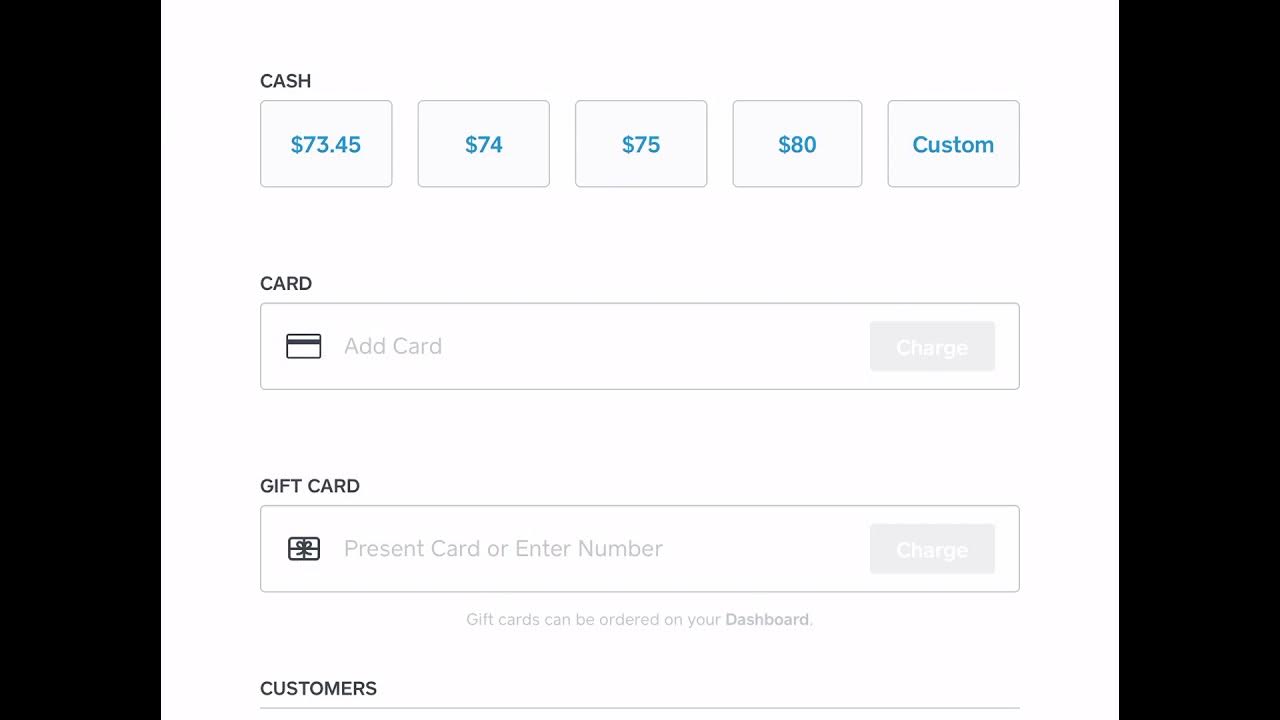Select the credit card icon
1280x720 pixels.
click(304, 346)
